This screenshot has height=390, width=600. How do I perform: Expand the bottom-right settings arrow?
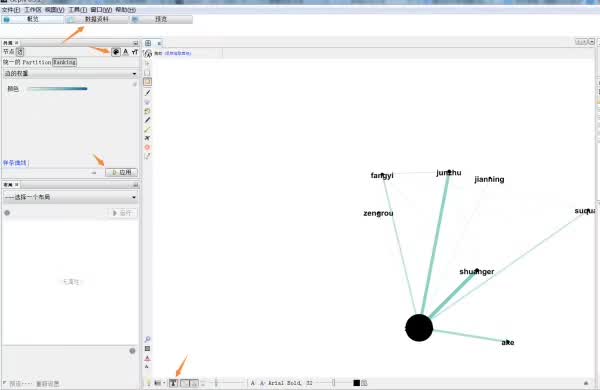pyautogui.click(x=586, y=383)
